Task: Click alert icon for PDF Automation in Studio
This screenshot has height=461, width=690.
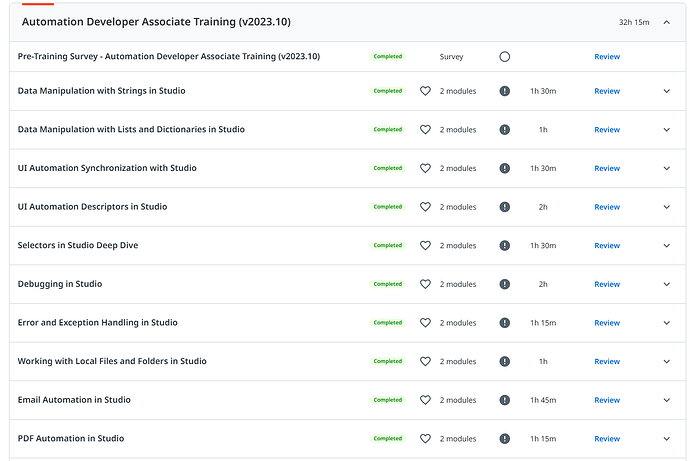Action: [505, 439]
